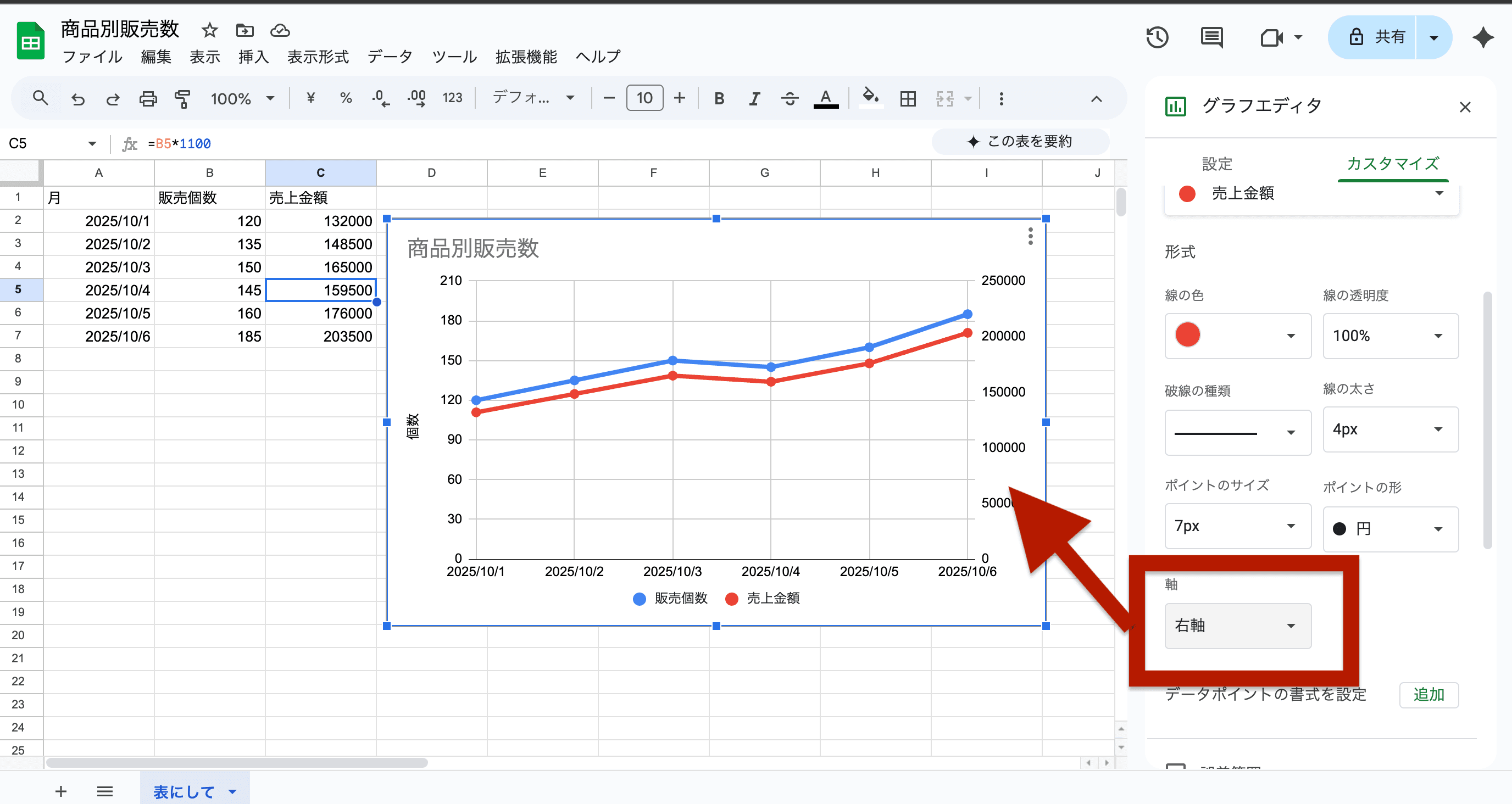Open version history clock icon
Viewport: 1512px width, 804px height.
(x=1157, y=37)
